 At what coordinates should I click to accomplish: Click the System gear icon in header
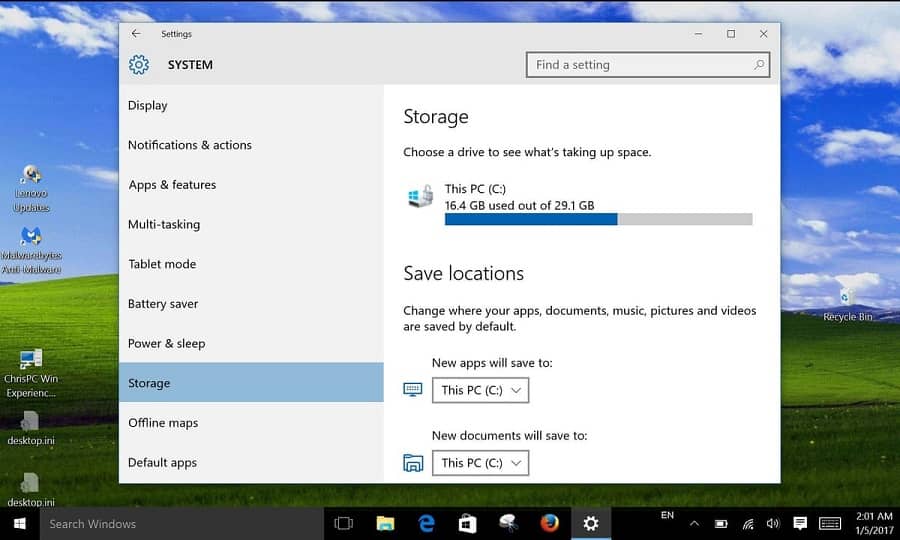[139, 65]
